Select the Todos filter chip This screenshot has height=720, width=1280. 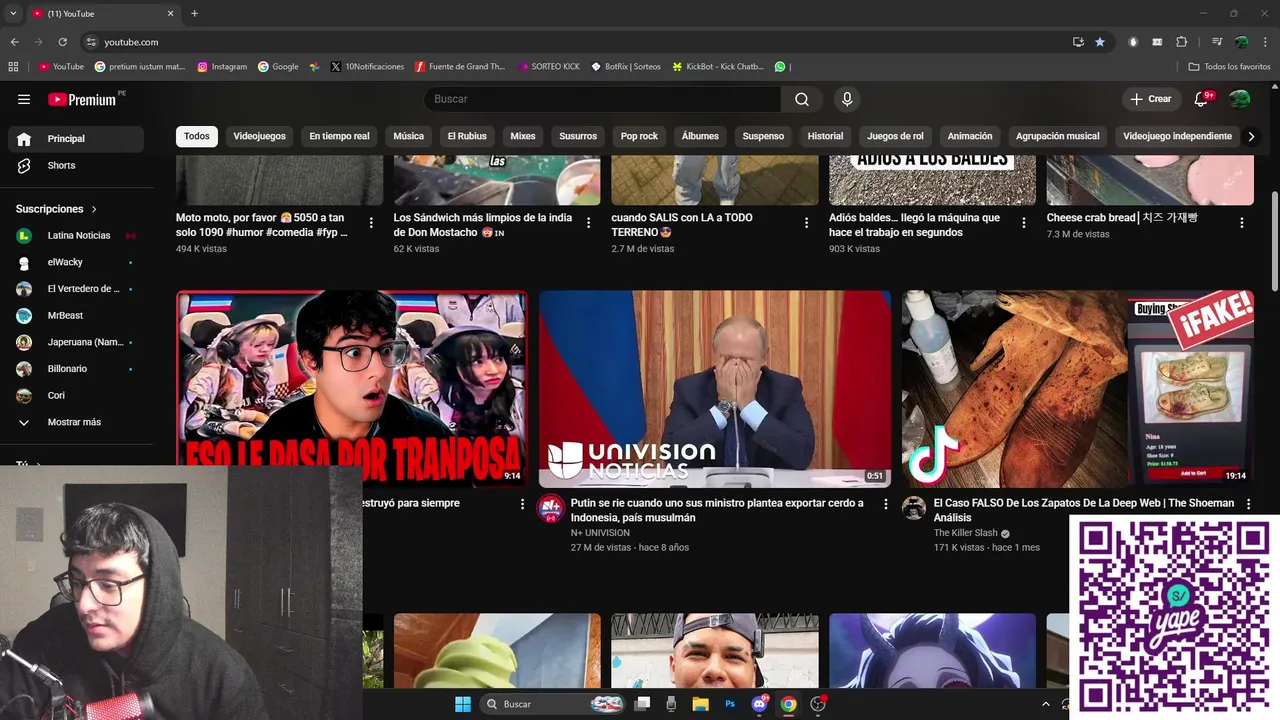point(197,136)
